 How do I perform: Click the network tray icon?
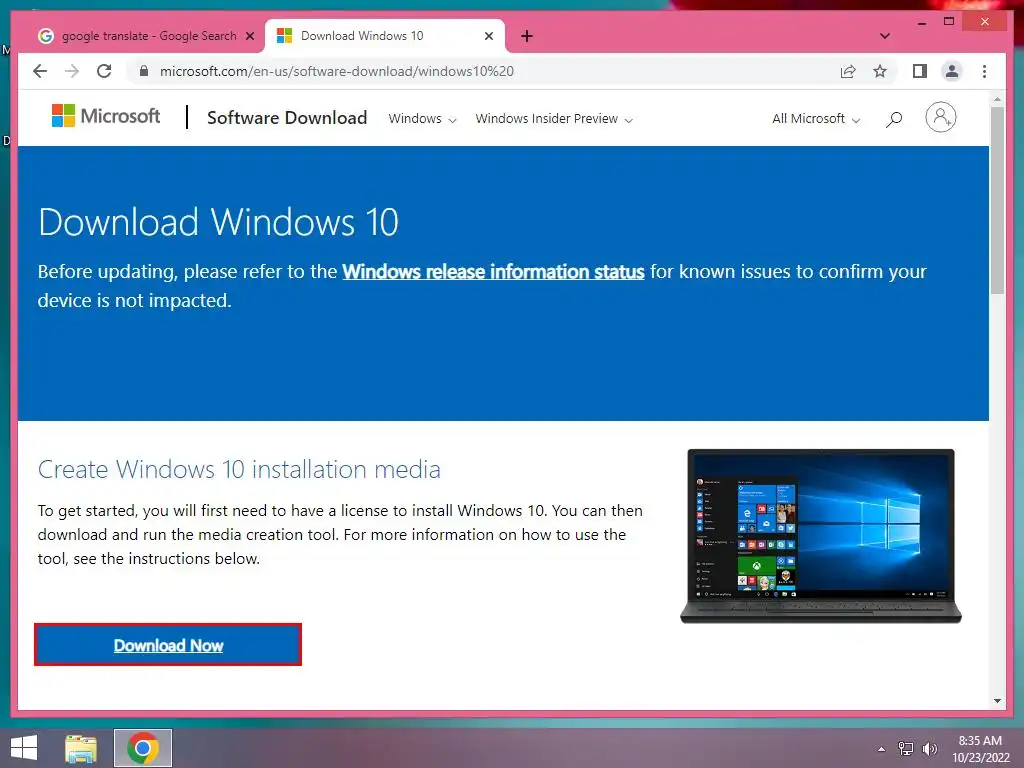906,749
